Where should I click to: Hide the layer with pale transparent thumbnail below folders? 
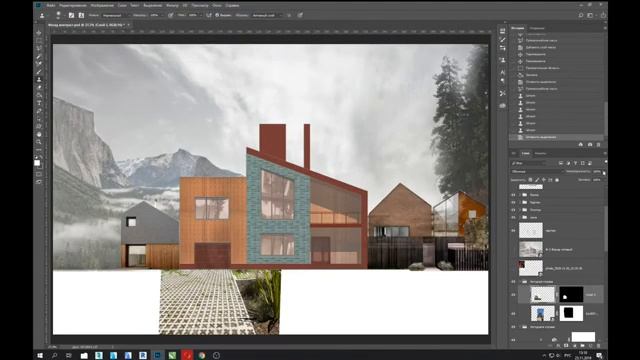(x=513, y=231)
